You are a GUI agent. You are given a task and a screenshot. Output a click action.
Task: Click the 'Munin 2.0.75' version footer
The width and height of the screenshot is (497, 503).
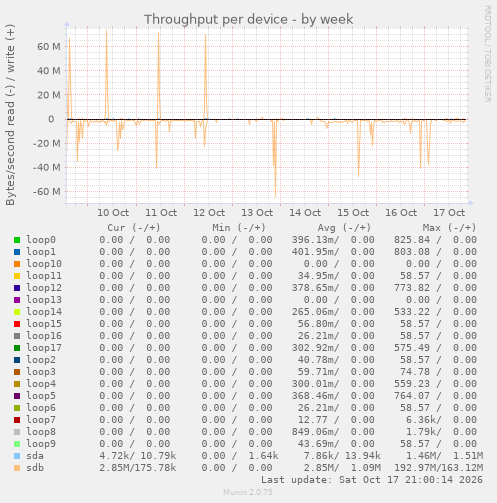click(x=248, y=492)
